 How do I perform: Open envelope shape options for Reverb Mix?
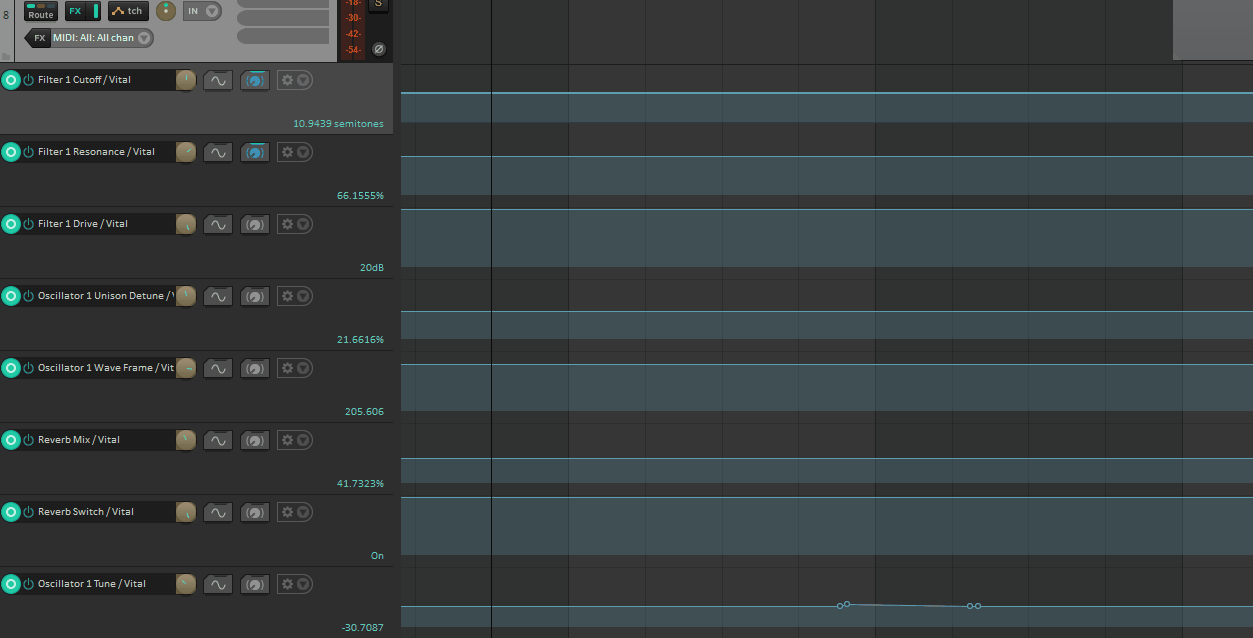tap(218, 440)
